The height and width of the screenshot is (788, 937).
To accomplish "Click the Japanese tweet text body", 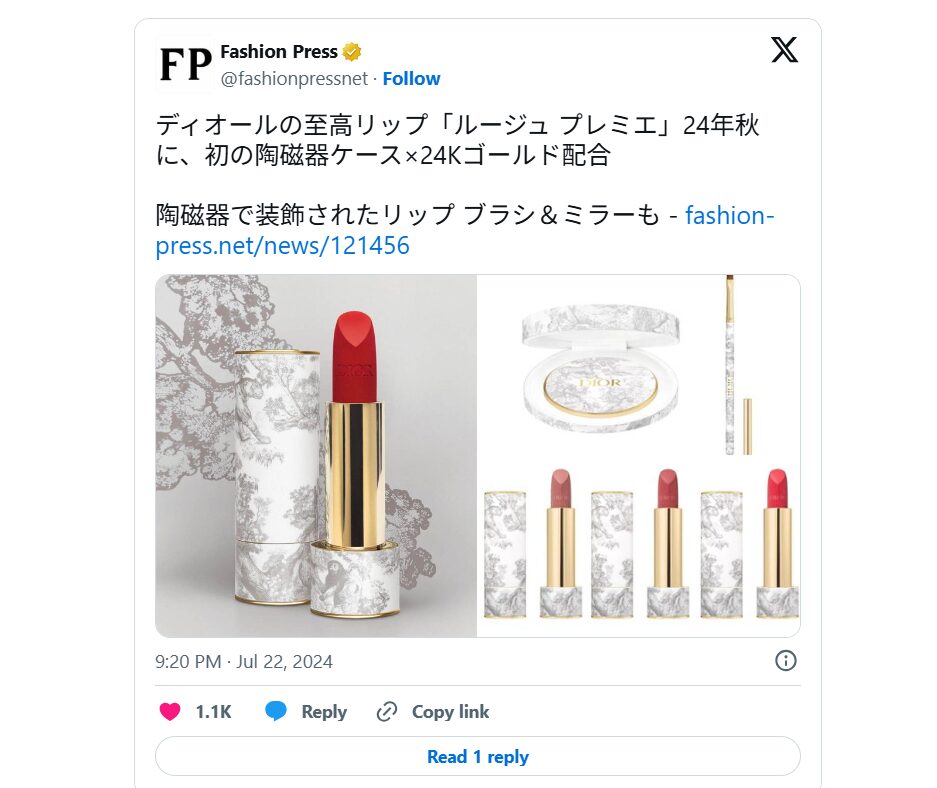I will pyautogui.click(x=464, y=185).
